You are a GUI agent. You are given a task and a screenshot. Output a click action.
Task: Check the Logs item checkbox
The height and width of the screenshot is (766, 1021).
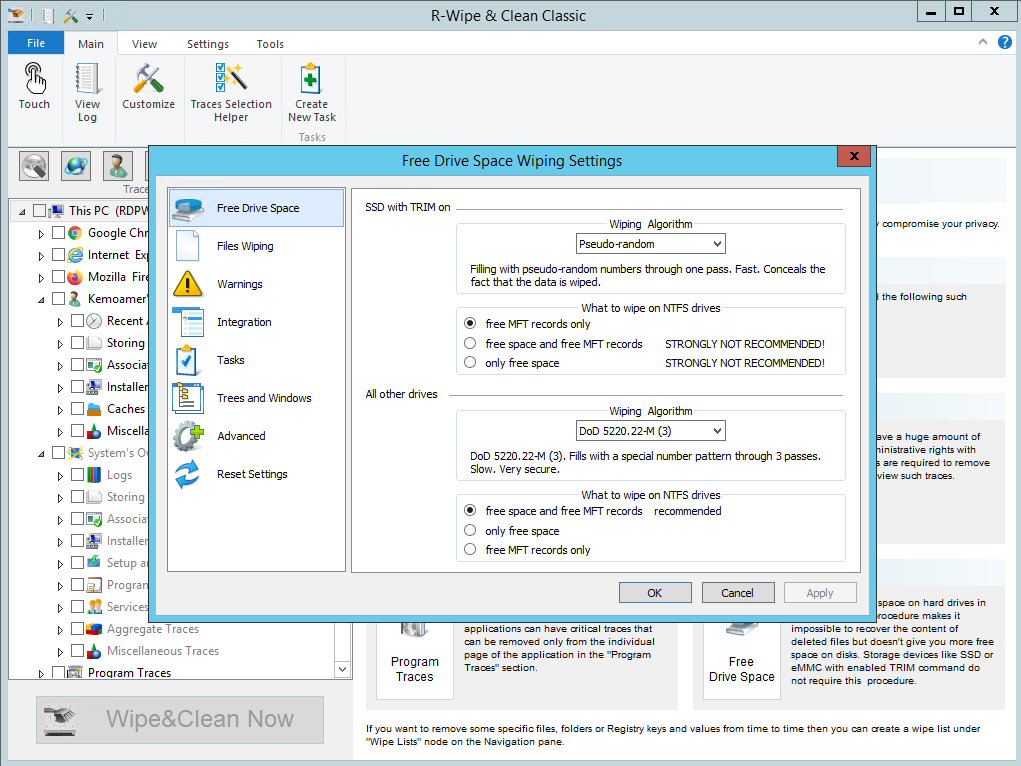pyautogui.click(x=77, y=474)
